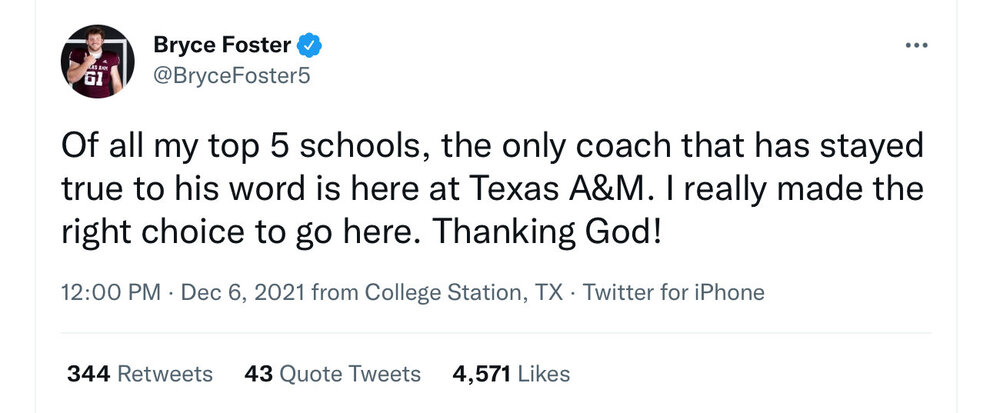
Task: Click the Twitter for iPhone source link
Action: [673, 293]
